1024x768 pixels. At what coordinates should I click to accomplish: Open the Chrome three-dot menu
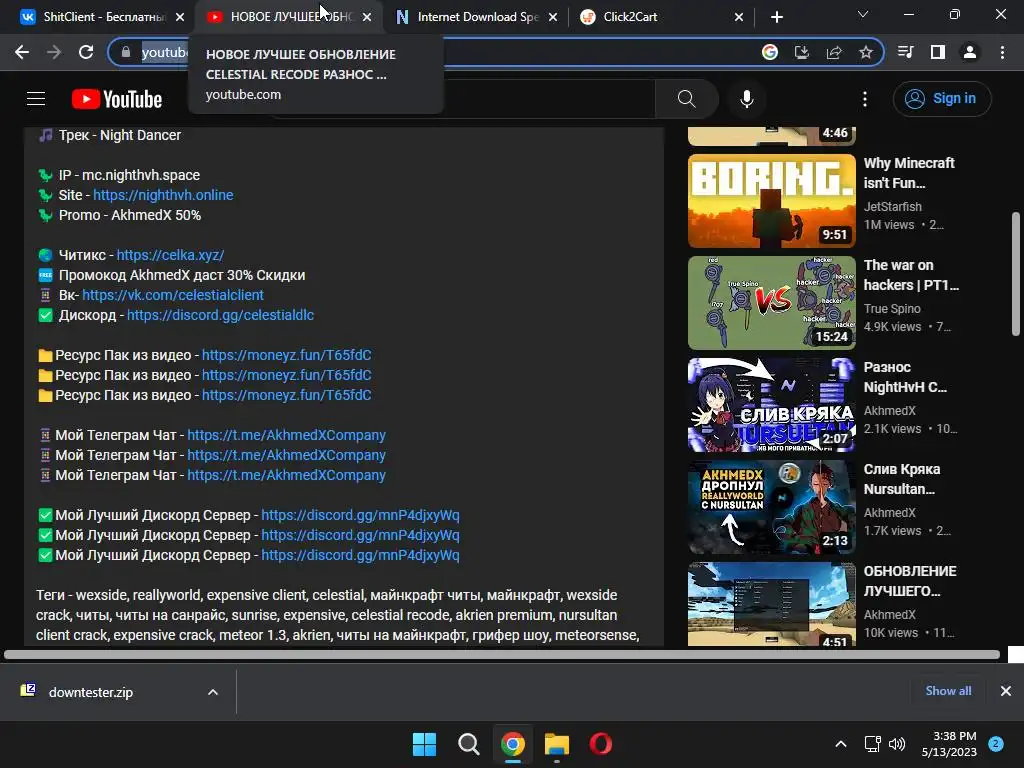tap(1002, 52)
